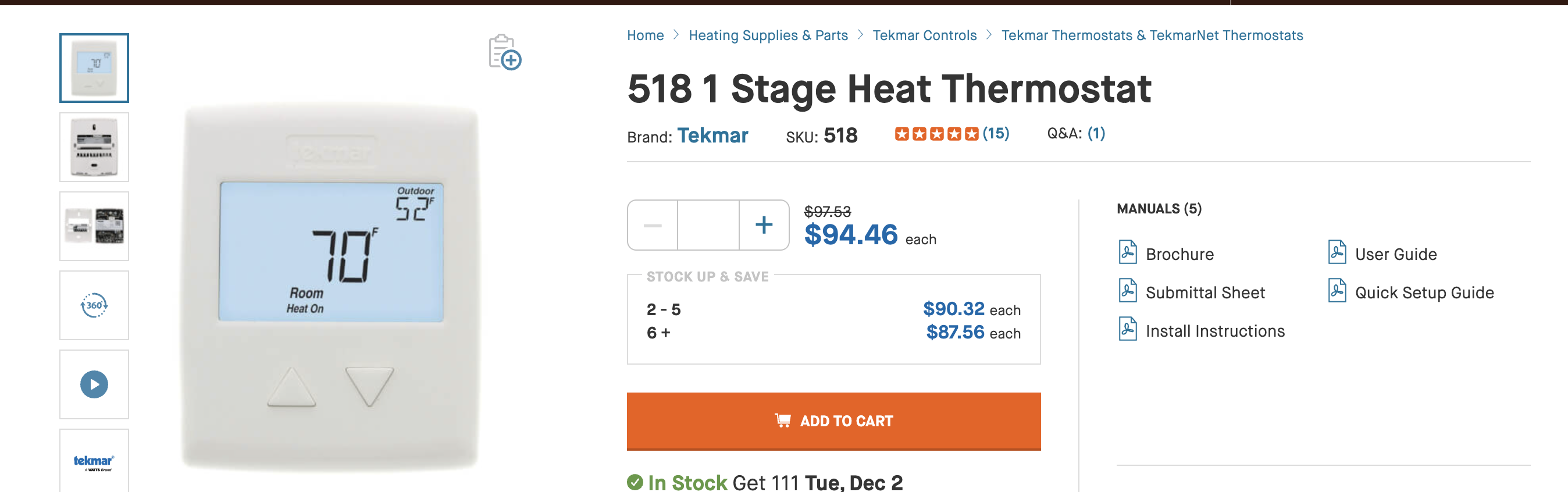Screen dimensions: 1568x492
Task: Navigate to Tekmar Controls breadcrumb
Action: click(x=924, y=35)
